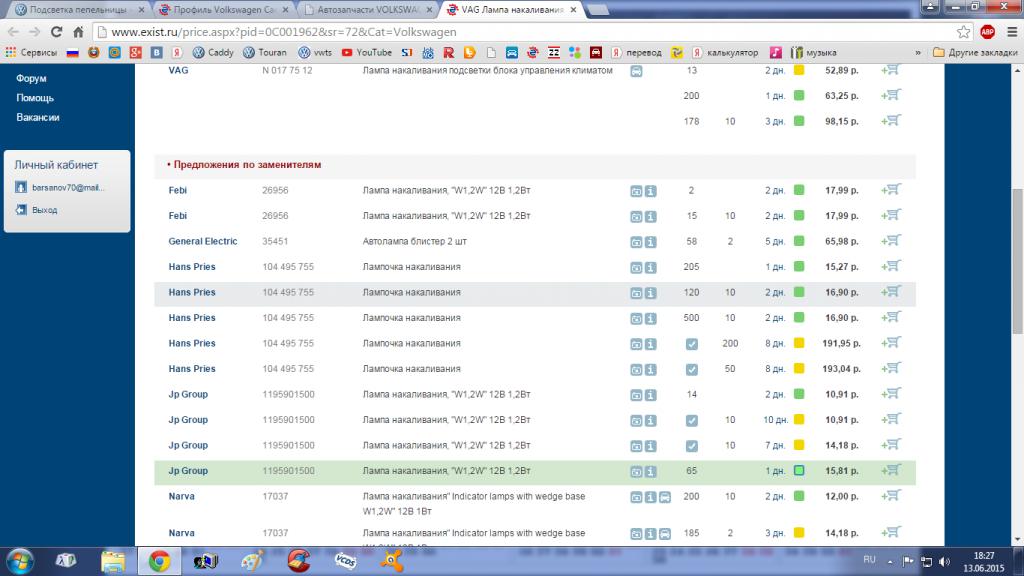Open the YouTube bookmark
Viewport: 1024px width, 576px height.
click(x=366, y=52)
